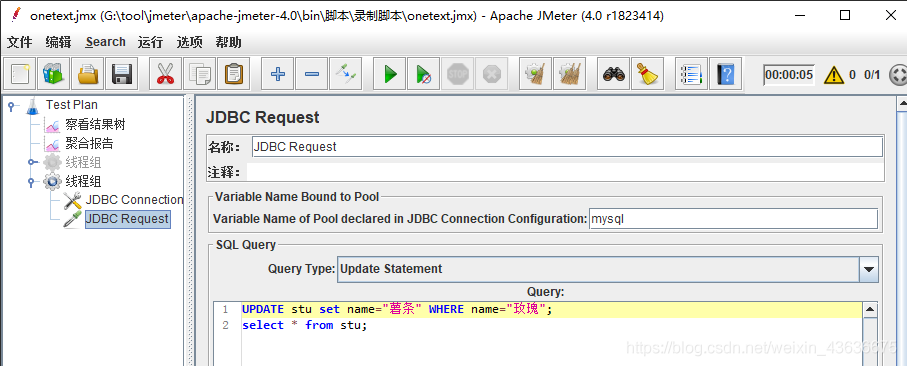The image size is (907, 366).
Task: Click the Shutdown threads icon
Action: 492,74
